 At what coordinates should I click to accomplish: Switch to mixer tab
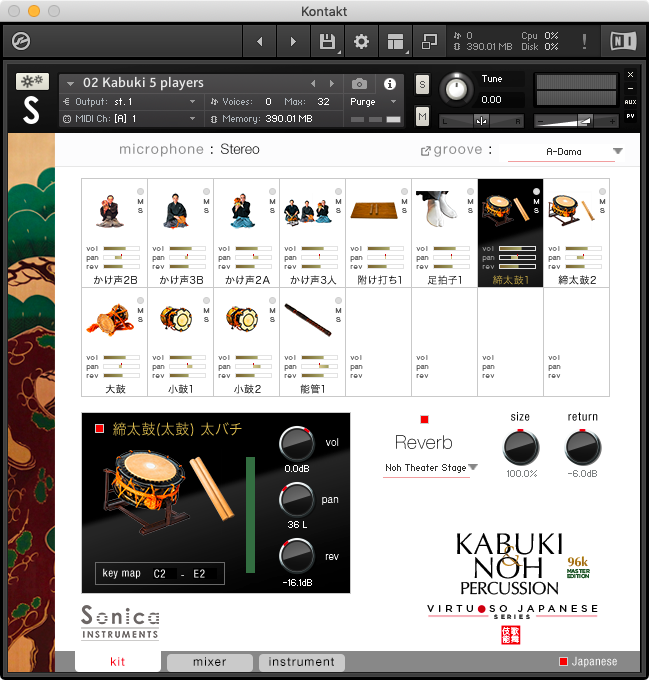coord(210,662)
